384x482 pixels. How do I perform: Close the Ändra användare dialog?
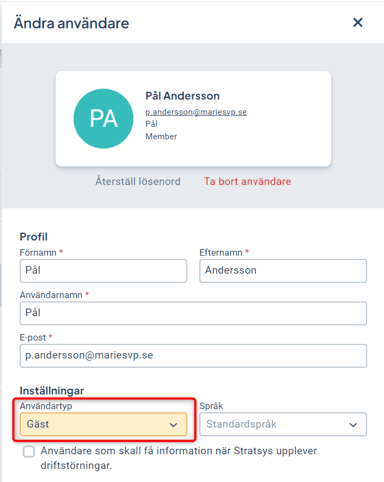click(358, 22)
